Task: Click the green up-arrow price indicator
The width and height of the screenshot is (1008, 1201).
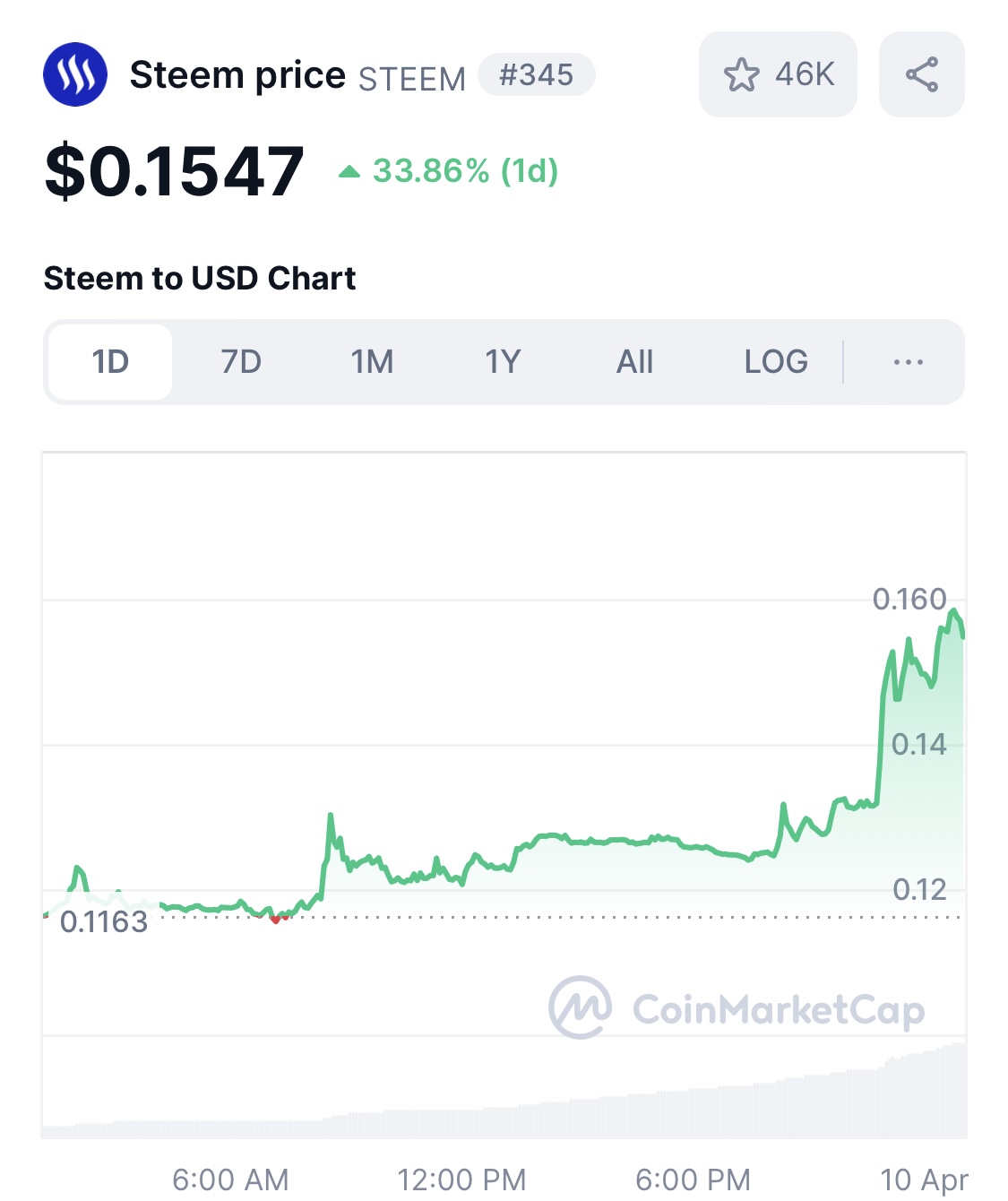Action: pos(349,171)
